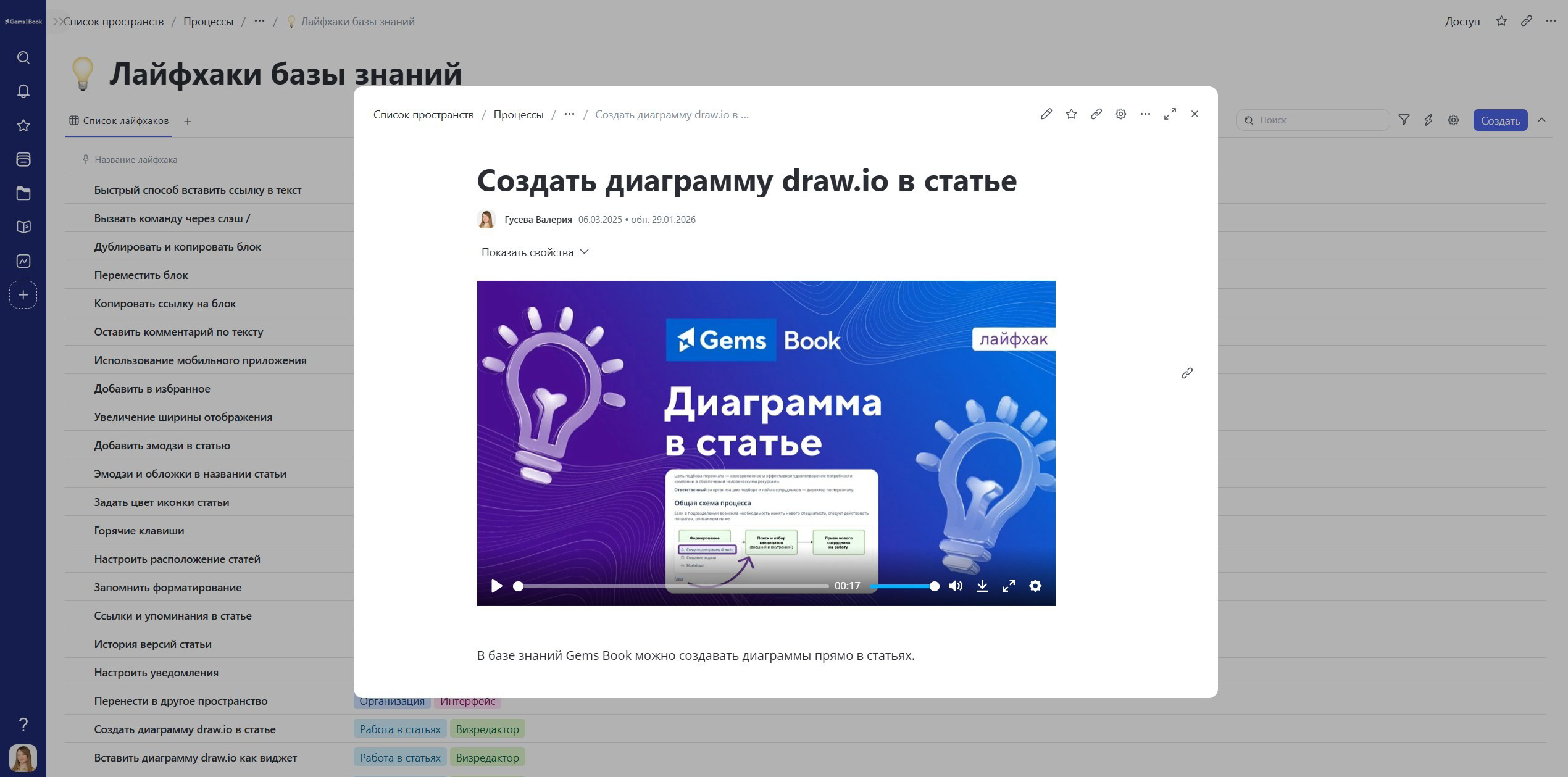Screen dimensions: 1568x777
Task: Open the knowledge base book icon
Action: pyautogui.click(x=23, y=227)
